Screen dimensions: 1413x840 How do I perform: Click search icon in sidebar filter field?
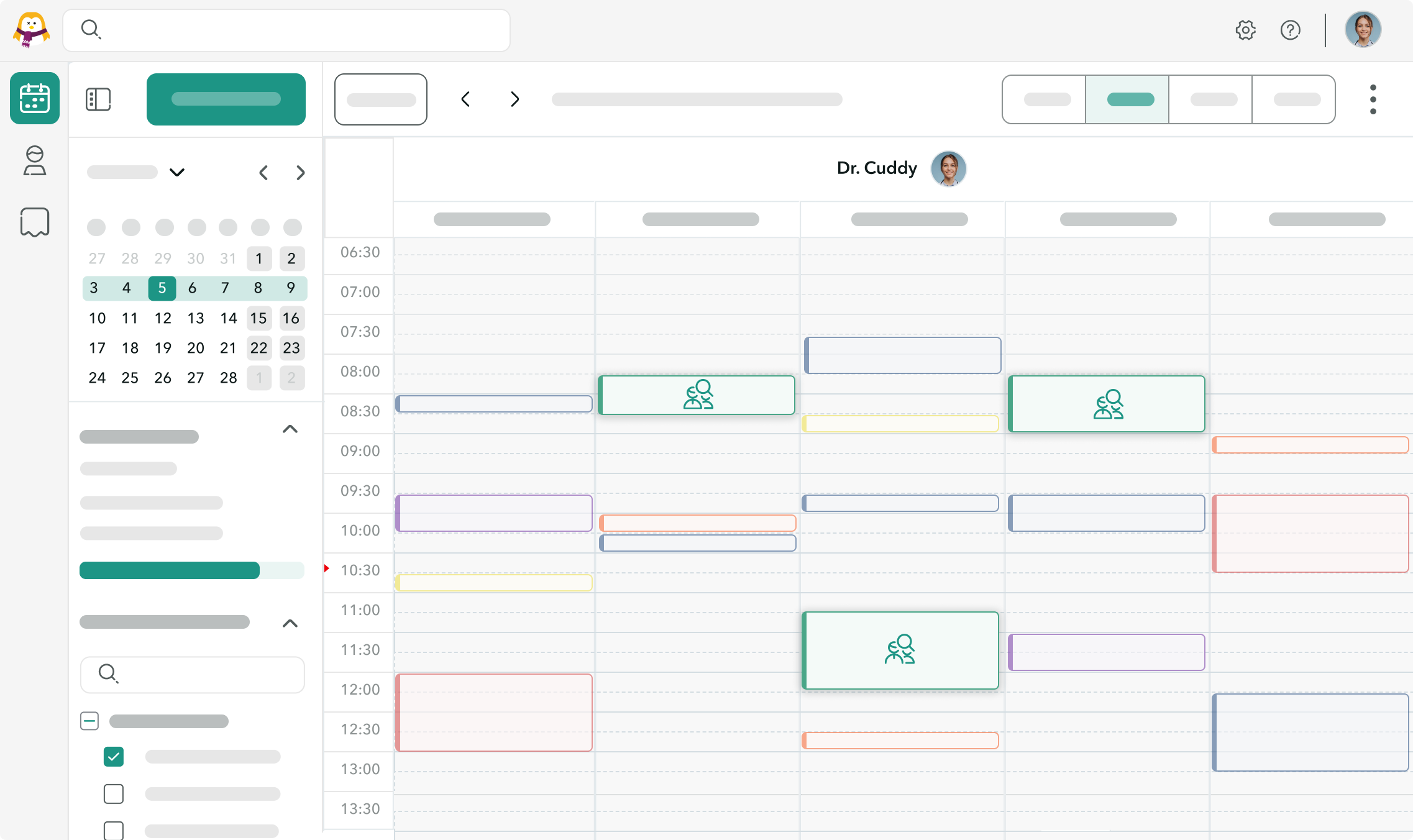(x=108, y=673)
